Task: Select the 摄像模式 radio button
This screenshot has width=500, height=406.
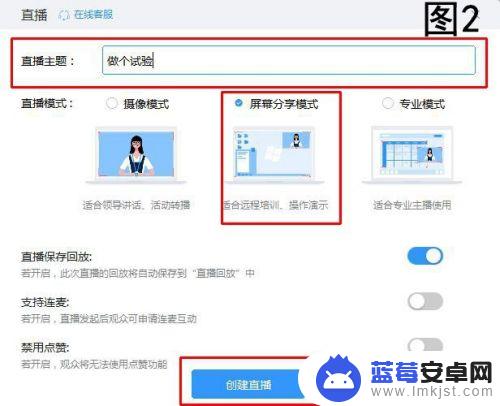Action: (x=112, y=103)
